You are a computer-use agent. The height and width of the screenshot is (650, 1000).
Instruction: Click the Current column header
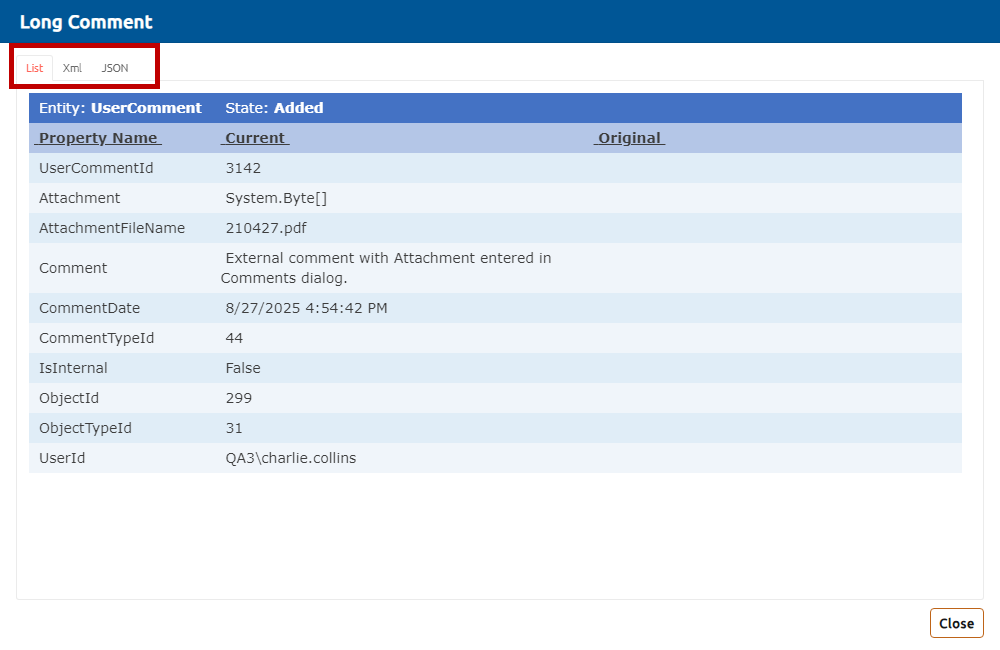(255, 138)
